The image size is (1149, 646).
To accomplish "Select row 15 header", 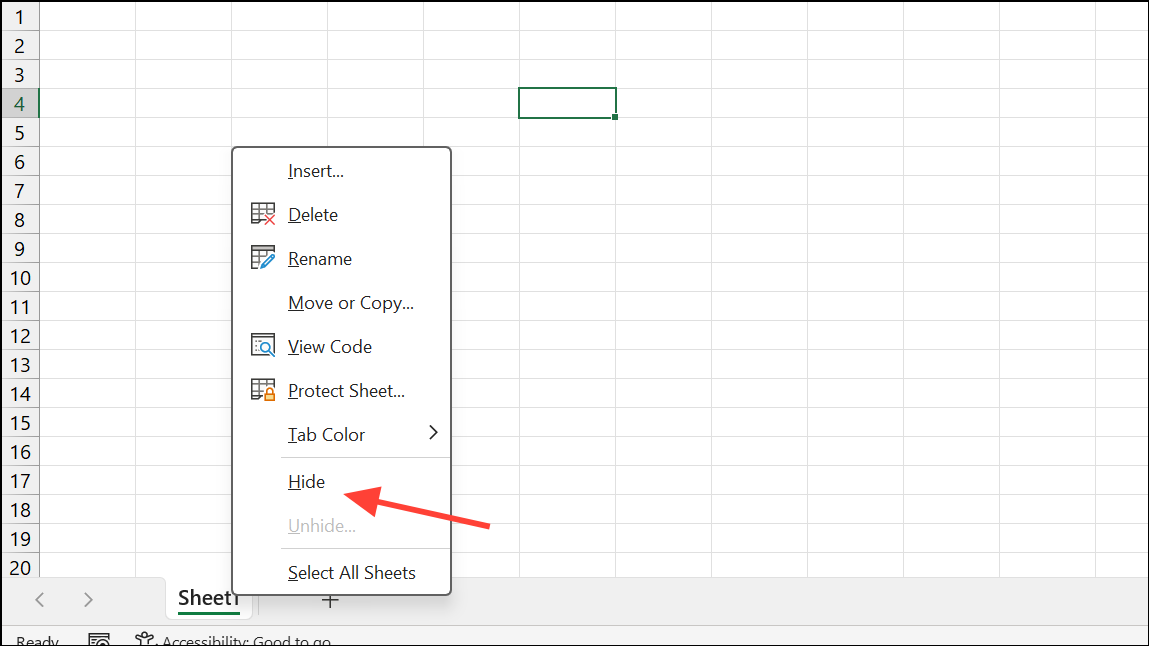I will 20,423.
